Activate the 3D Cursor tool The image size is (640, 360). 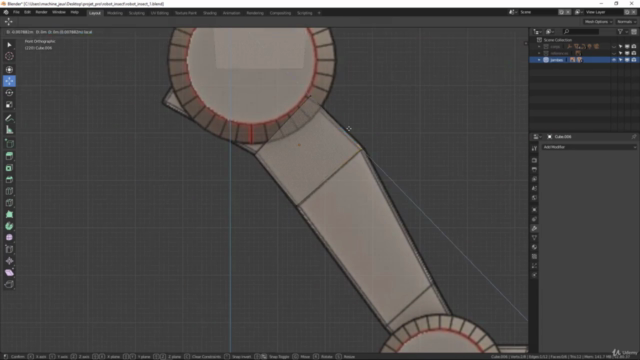tap(9, 56)
